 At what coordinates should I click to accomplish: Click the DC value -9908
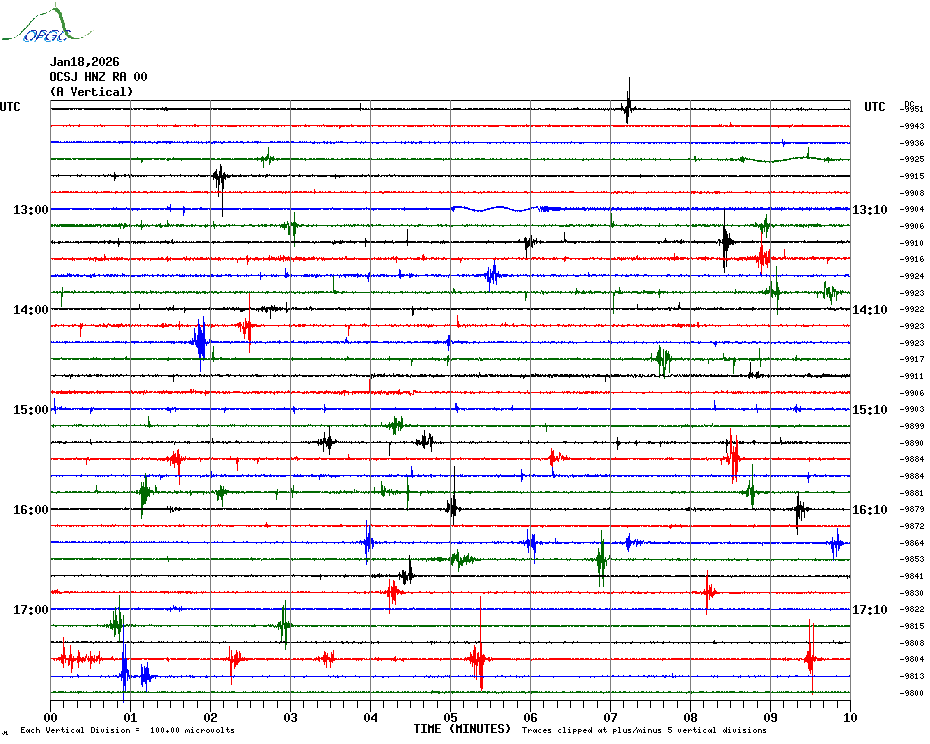(912, 193)
